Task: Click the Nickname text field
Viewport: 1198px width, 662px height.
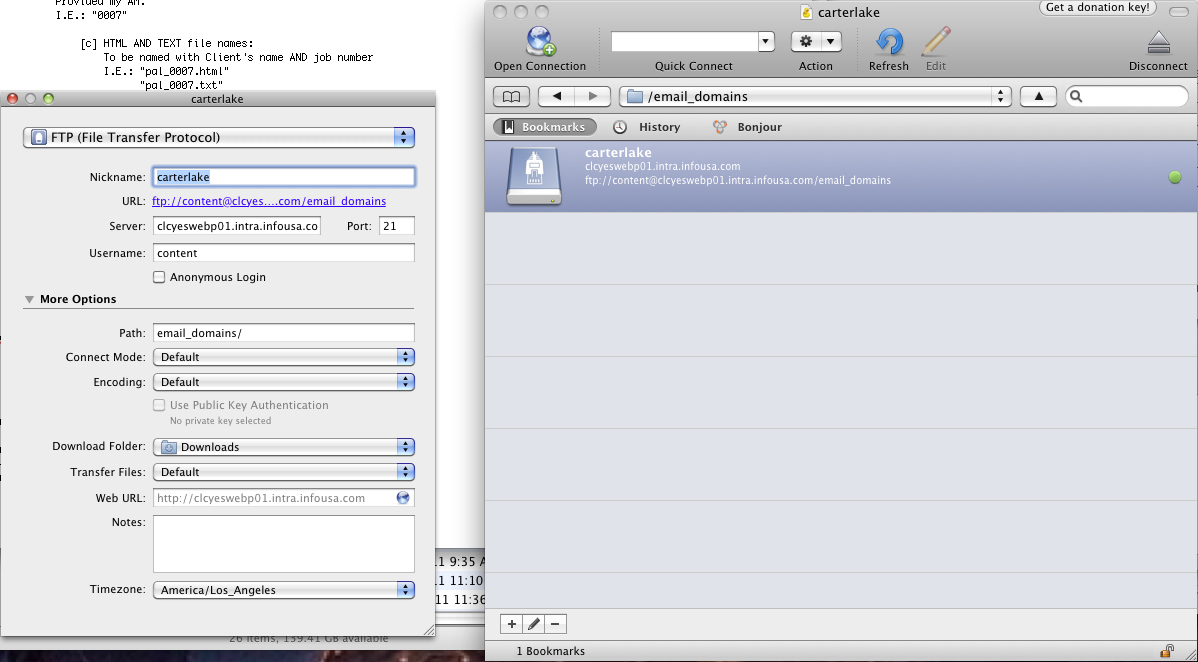Action: 283,177
